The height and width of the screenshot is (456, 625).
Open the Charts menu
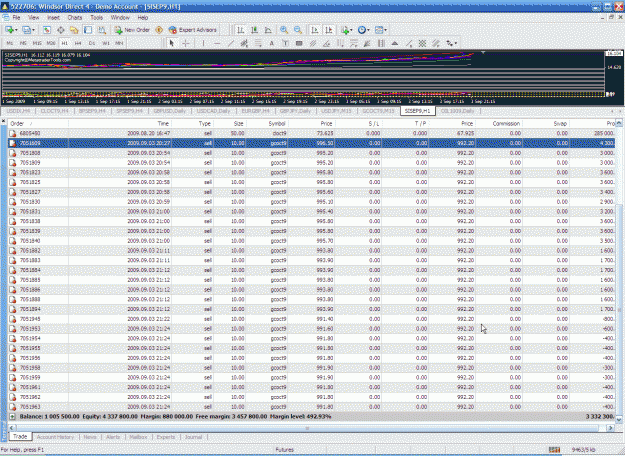point(75,18)
